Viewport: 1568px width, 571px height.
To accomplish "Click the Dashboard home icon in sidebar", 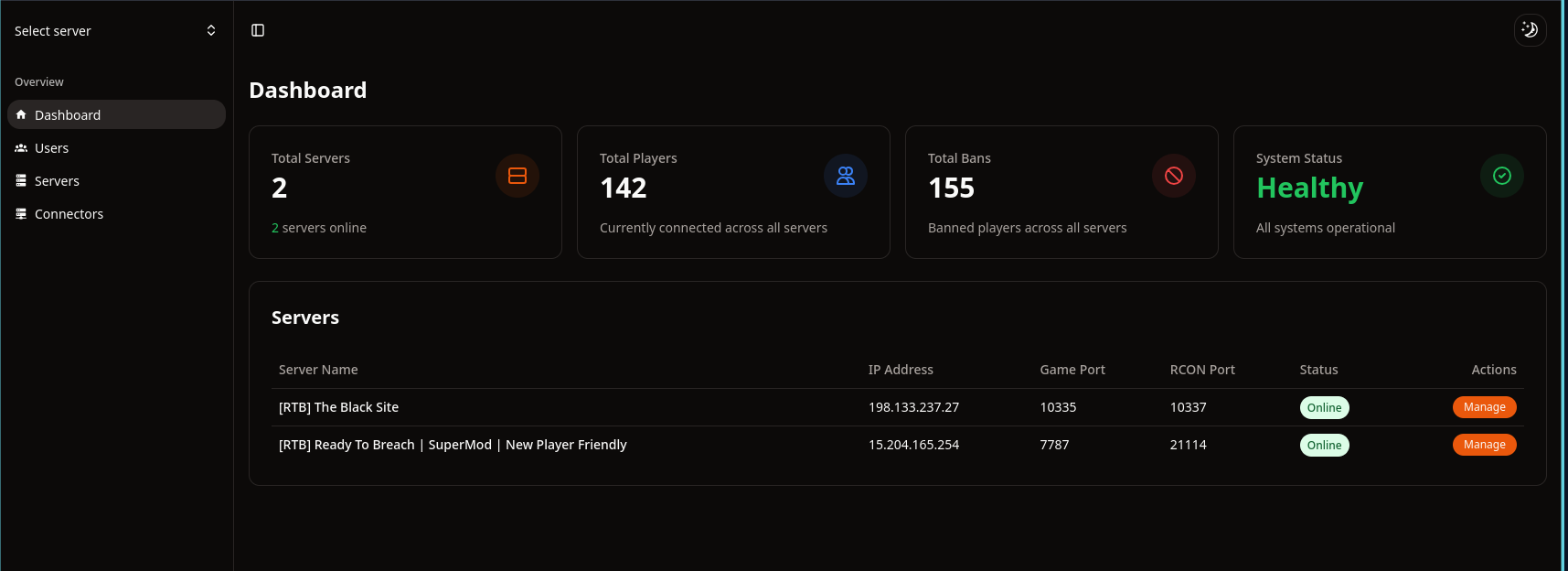I will coord(21,115).
